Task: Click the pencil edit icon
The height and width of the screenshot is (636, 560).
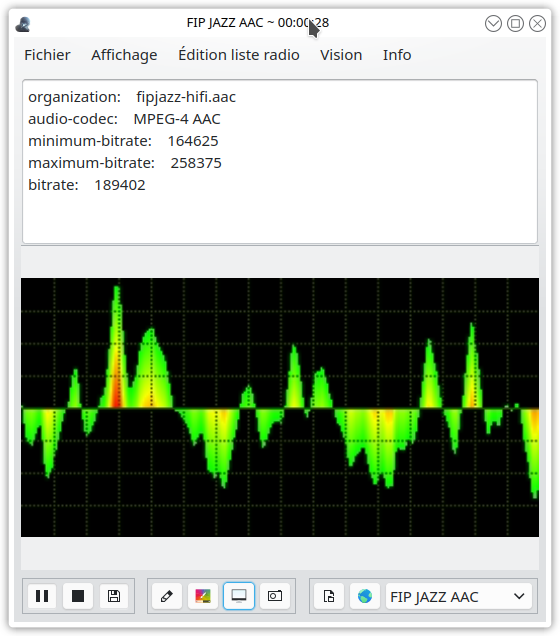Action: (167, 596)
